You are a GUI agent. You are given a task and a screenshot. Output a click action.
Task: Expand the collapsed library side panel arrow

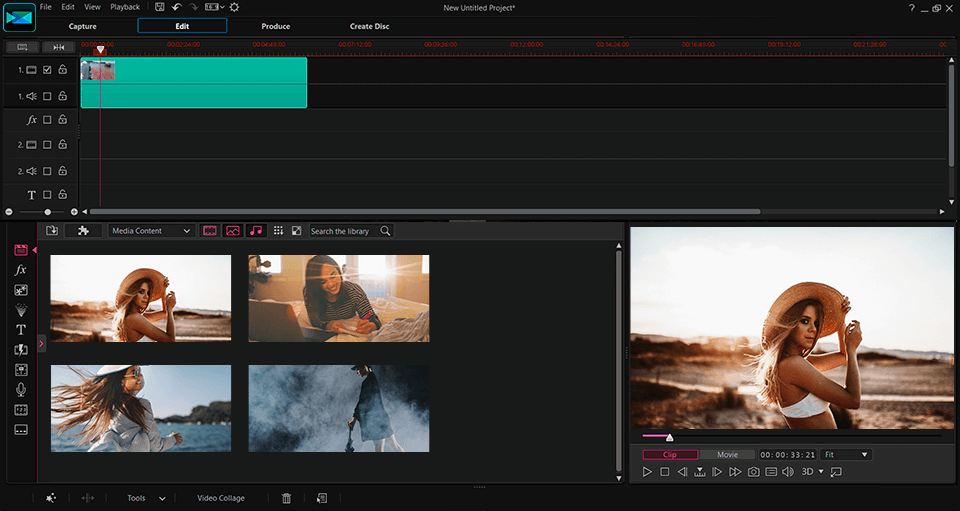(41, 344)
